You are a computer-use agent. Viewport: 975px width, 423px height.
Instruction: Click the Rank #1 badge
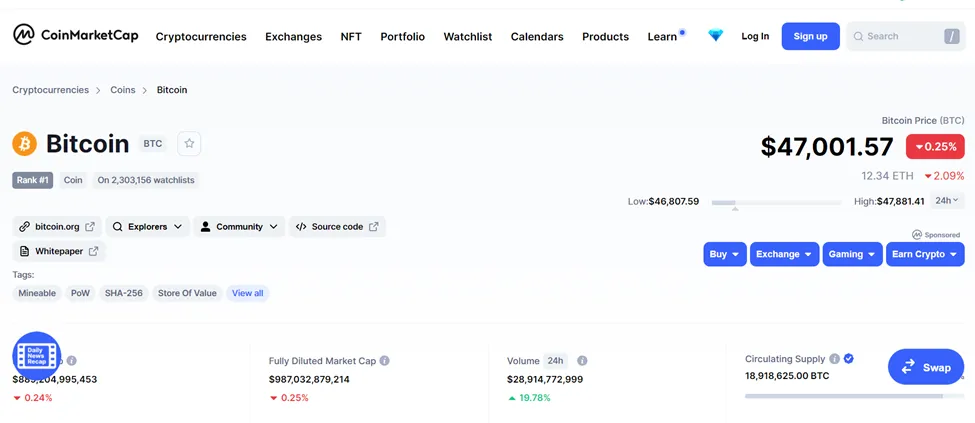click(32, 180)
